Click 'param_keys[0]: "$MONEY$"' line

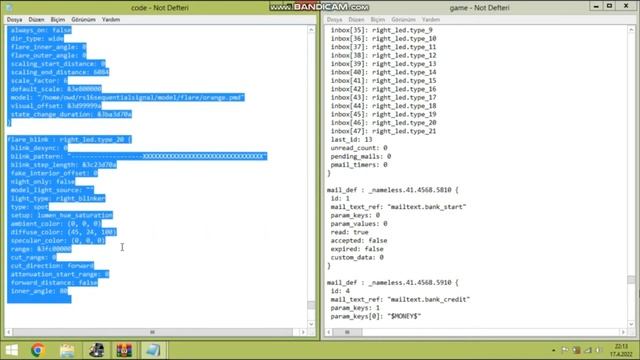[376, 316]
